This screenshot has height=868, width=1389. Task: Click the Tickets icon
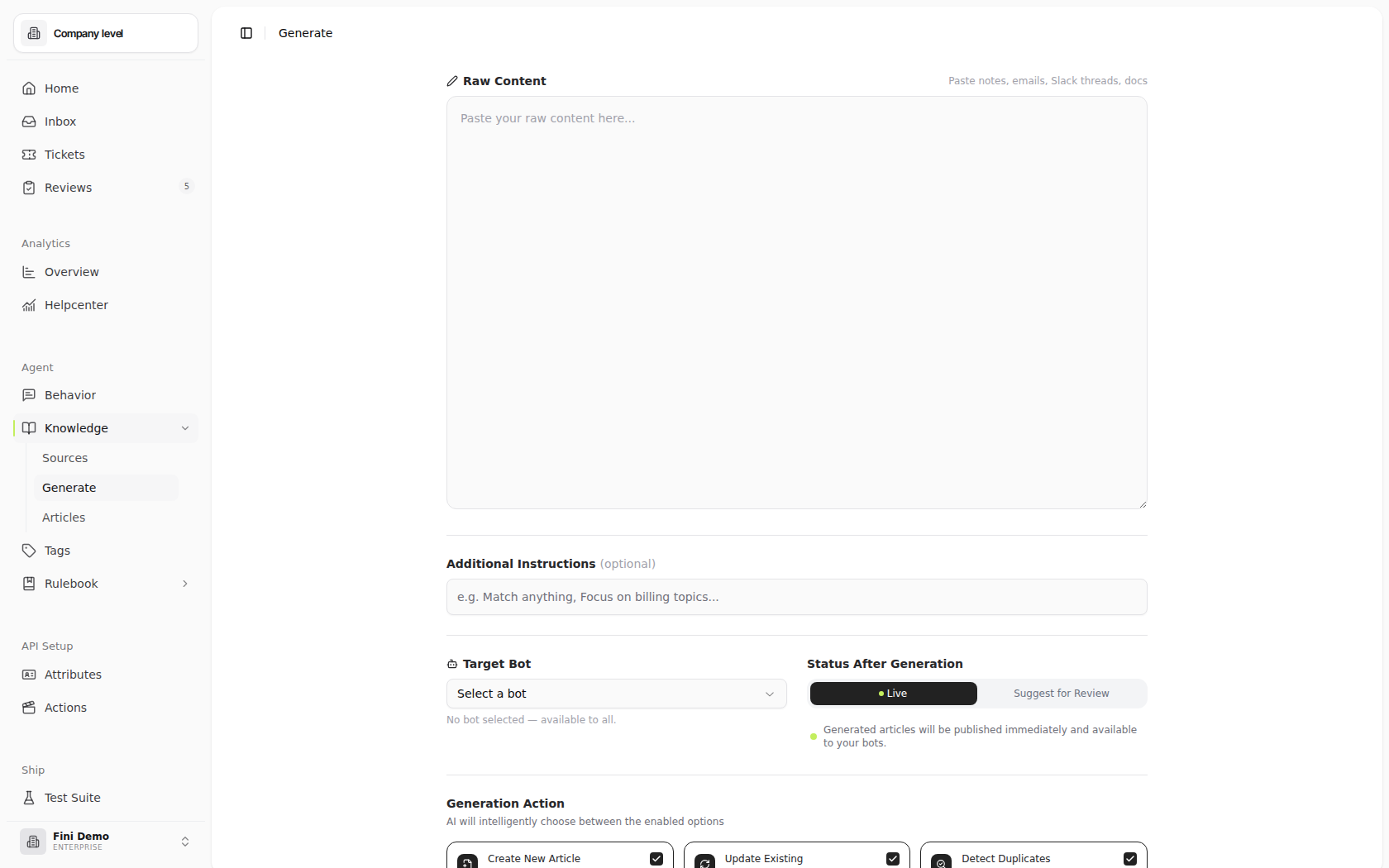pyautogui.click(x=29, y=155)
